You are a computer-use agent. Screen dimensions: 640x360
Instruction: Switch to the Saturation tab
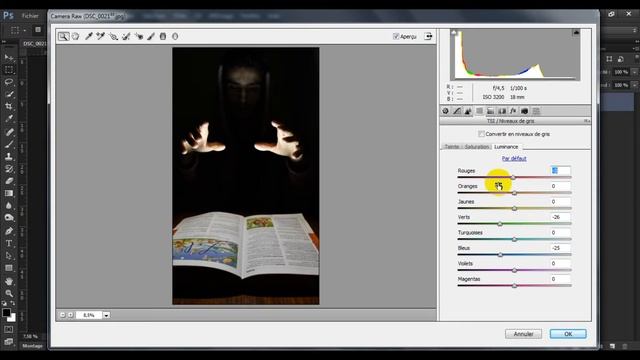(x=476, y=147)
